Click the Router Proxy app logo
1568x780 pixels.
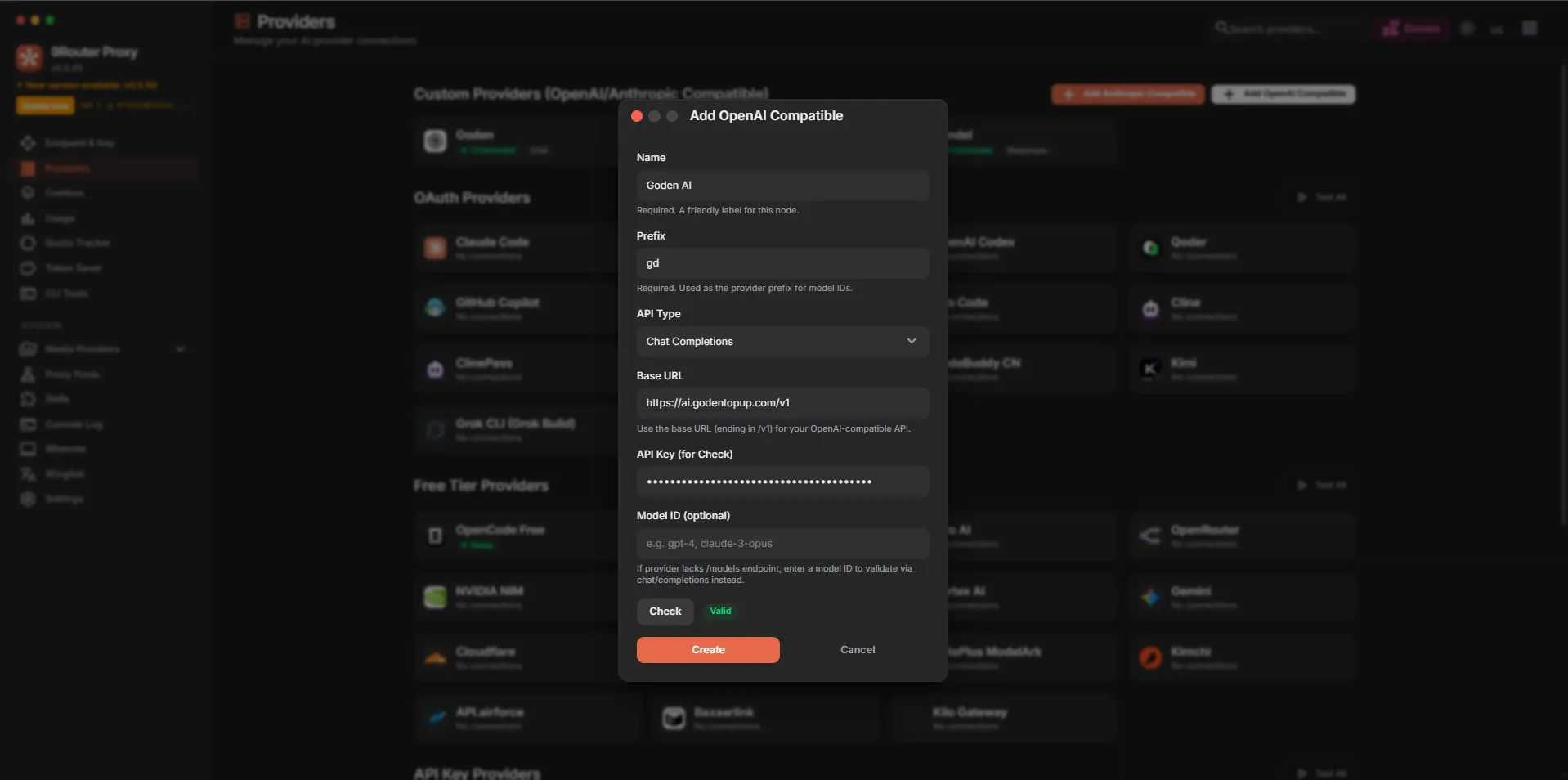coord(29,57)
